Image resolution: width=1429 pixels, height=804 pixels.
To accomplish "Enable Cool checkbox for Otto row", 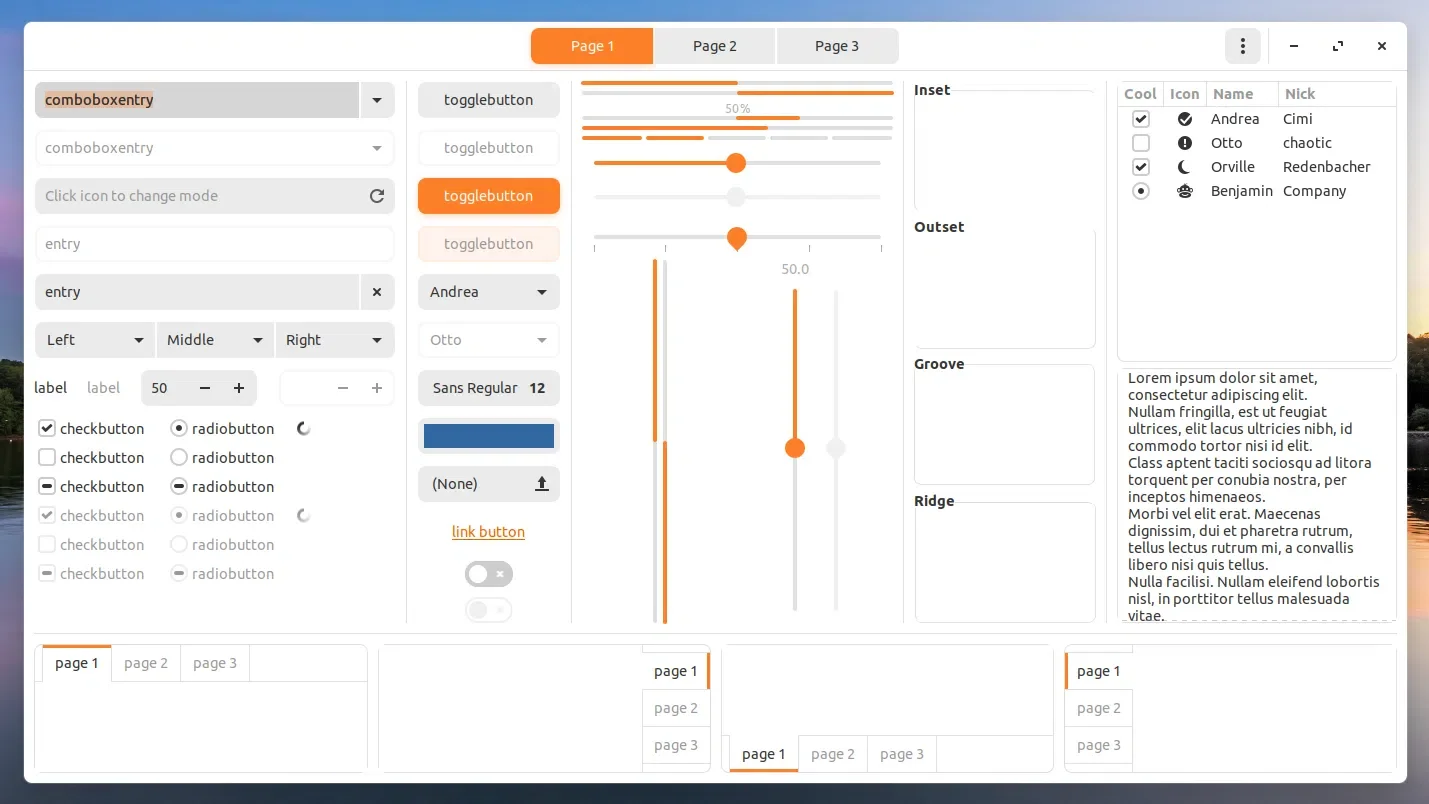I will 1141,143.
